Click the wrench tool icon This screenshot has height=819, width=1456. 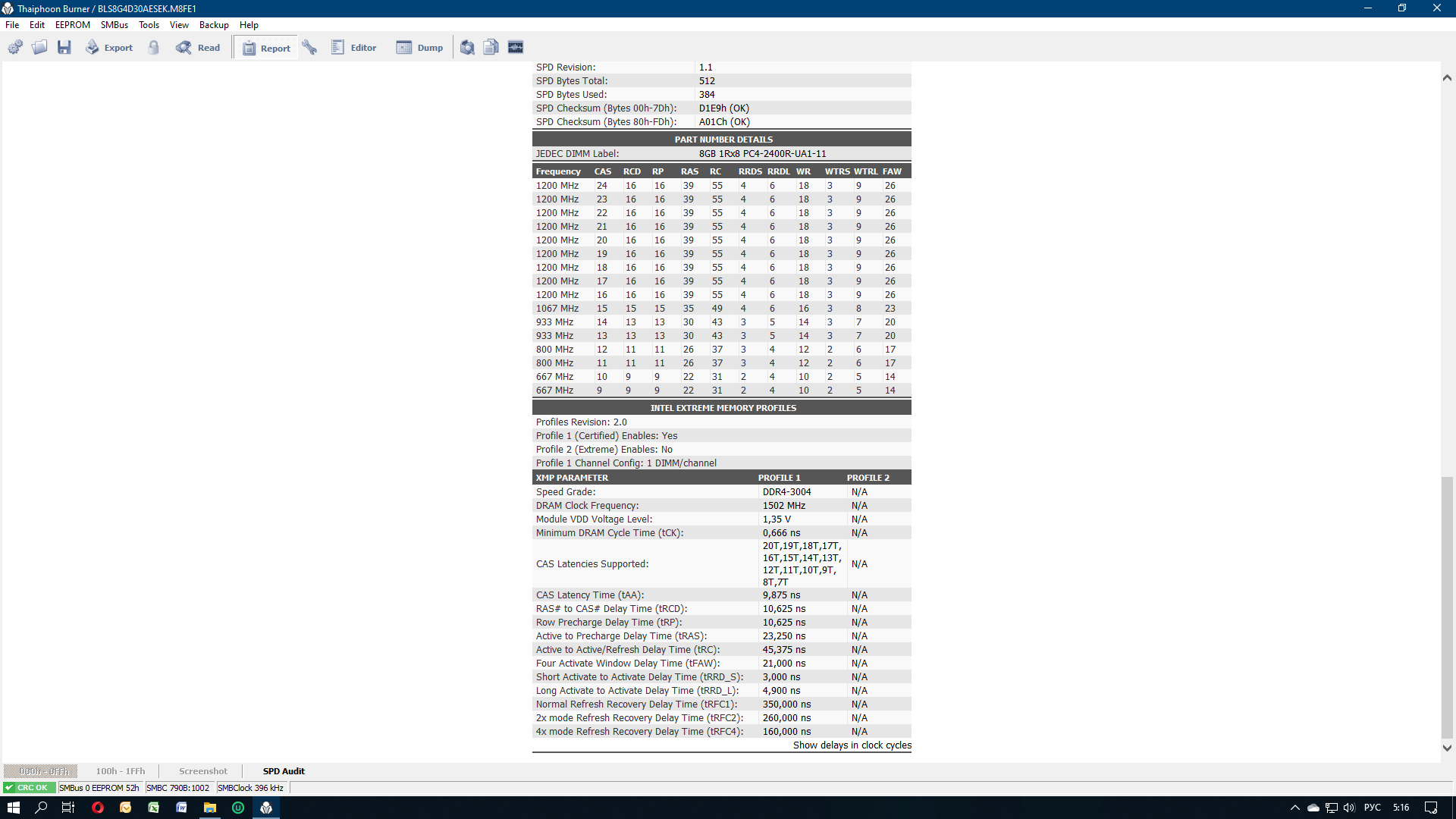309,48
